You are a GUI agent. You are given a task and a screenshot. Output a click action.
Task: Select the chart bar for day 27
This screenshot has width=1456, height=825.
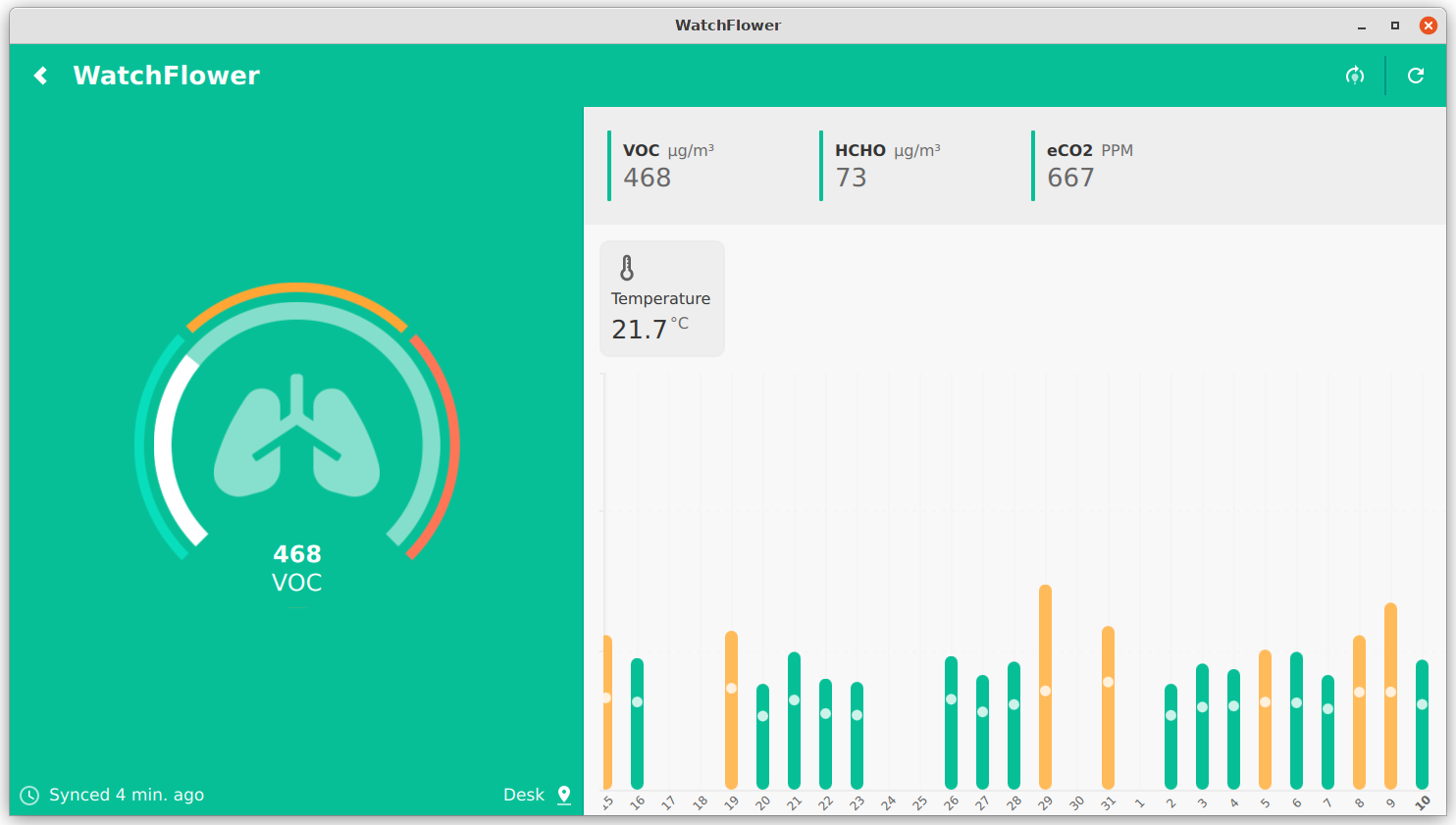click(982, 733)
